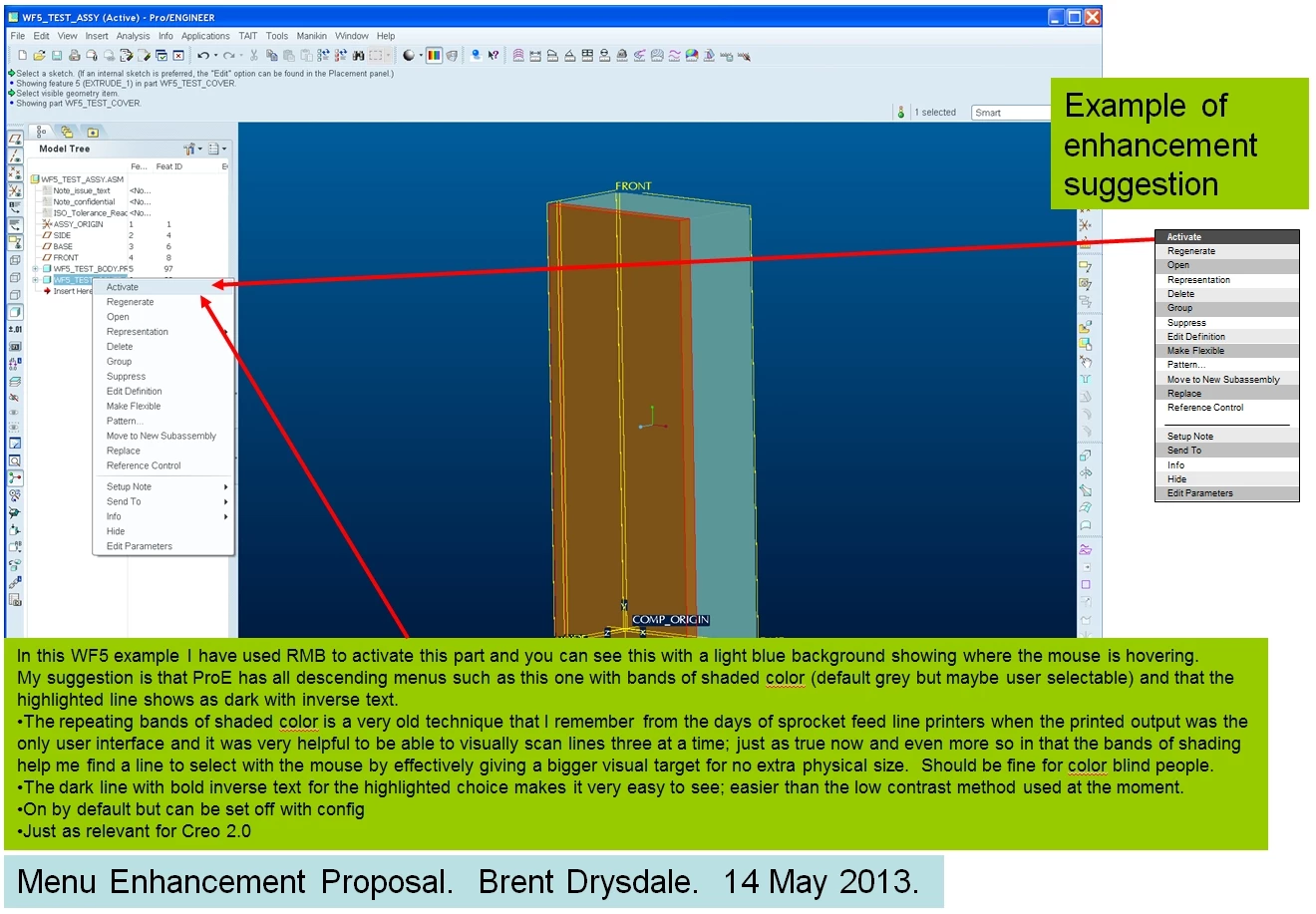Viewport: 1316px width, 914px height.
Task: Switch to wireframe display mode
Action: click(x=15, y=259)
